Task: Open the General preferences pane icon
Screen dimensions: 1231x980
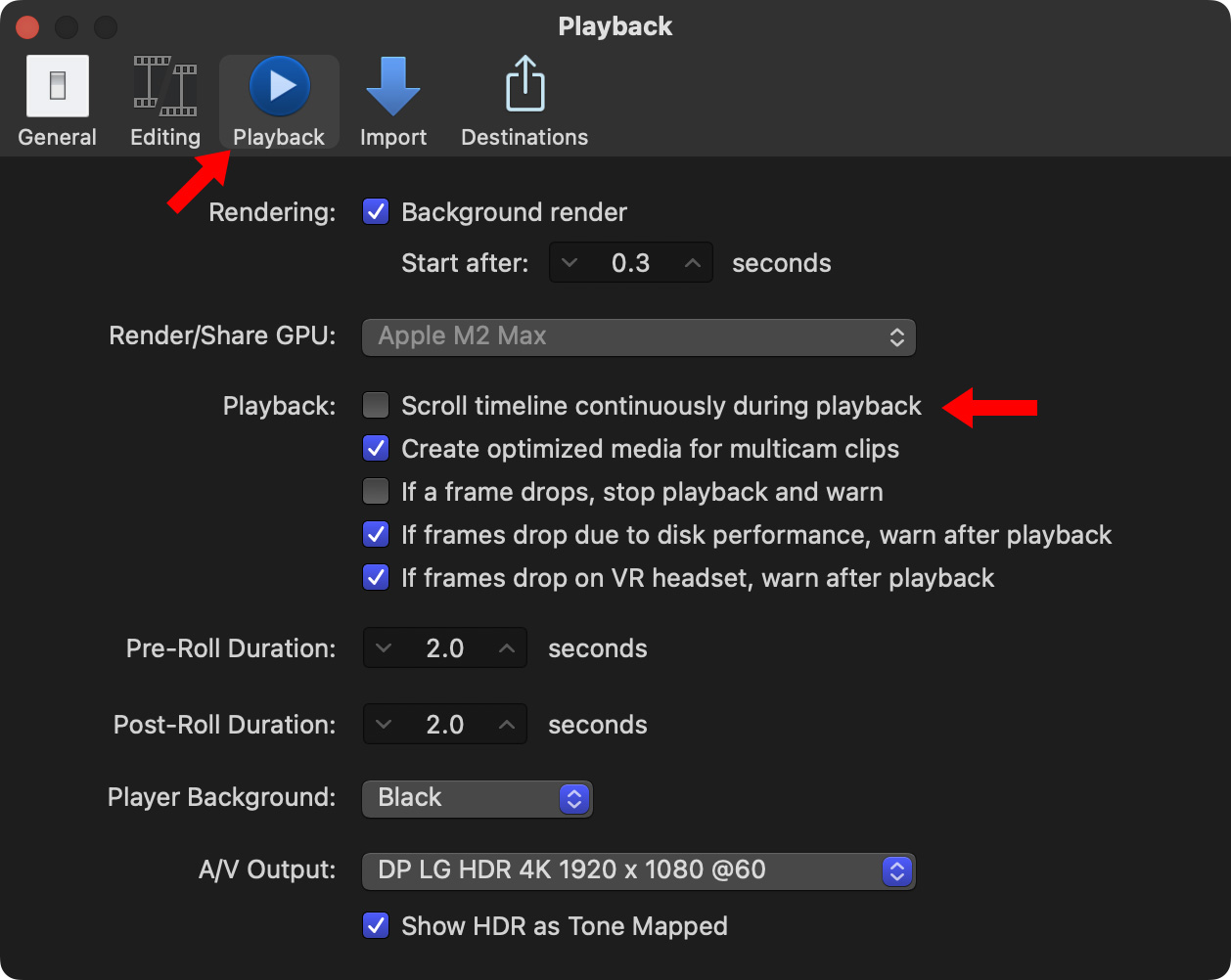Action: tap(57, 87)
